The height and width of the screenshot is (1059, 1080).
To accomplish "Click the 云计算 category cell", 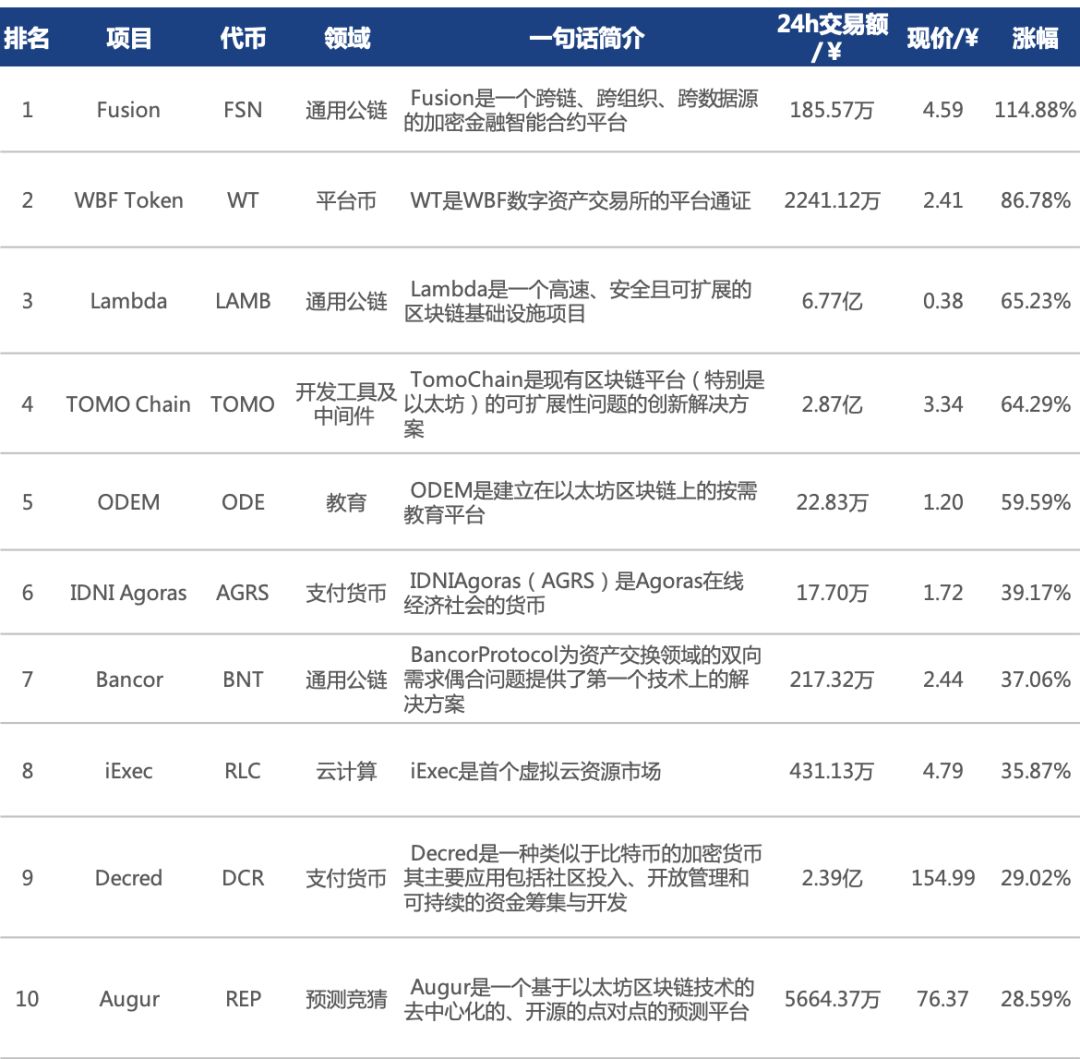I will pos(346,770).
